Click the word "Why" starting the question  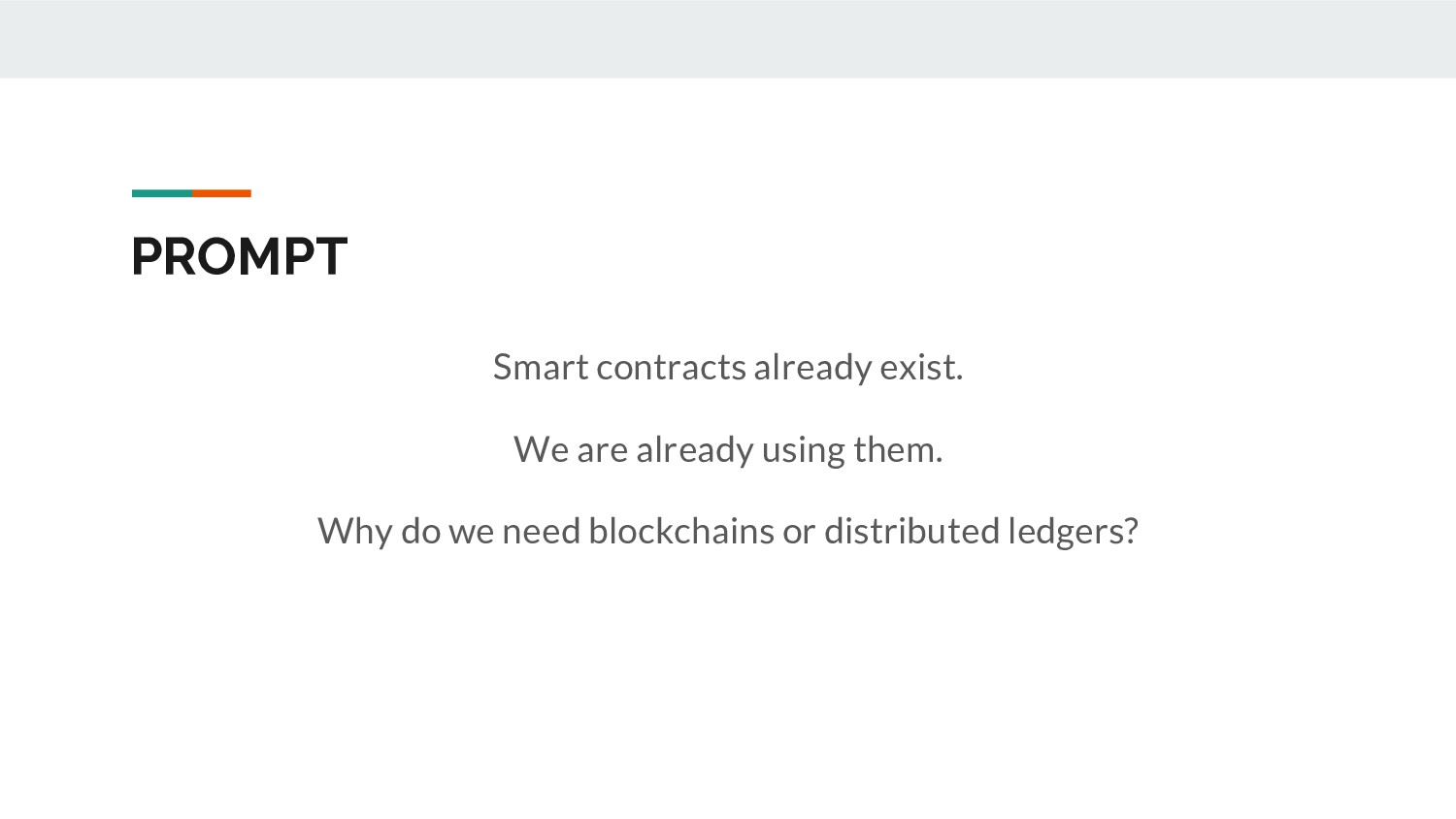pyautogui.click(x=354, y=532)
